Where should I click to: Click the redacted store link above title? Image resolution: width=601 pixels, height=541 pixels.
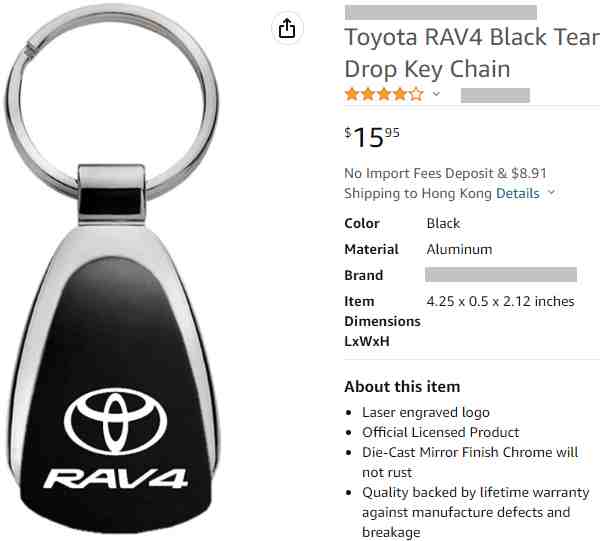coord(441,12)
